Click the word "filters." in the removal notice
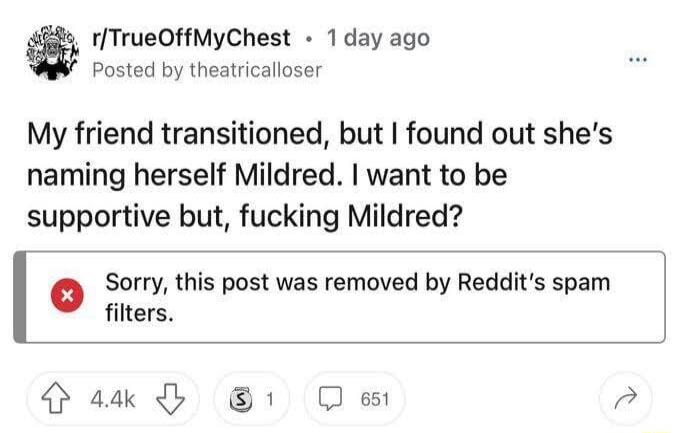This screenshot has width=679, height=433. [x=141, y=314]
